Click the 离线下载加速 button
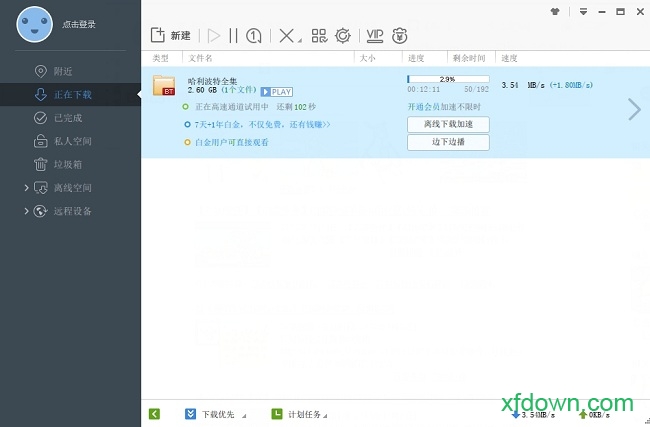Screen dimensions: 650x427 coord(448,124)
